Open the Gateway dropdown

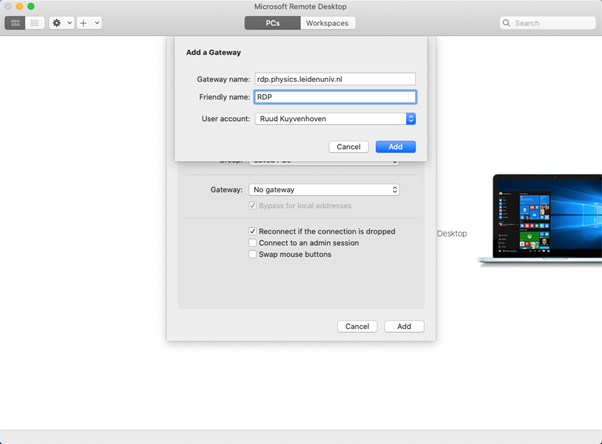click(324, 189)
